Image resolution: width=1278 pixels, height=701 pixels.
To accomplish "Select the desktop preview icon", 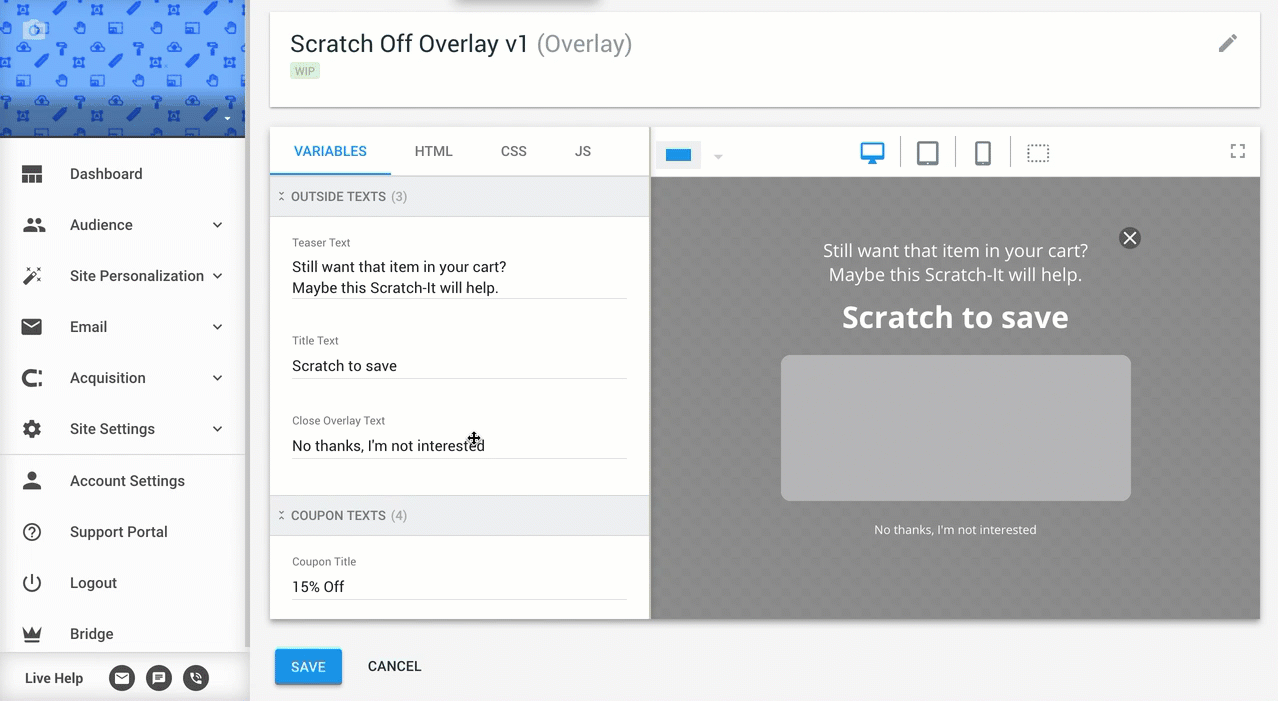I will click(x=872, y=153).
